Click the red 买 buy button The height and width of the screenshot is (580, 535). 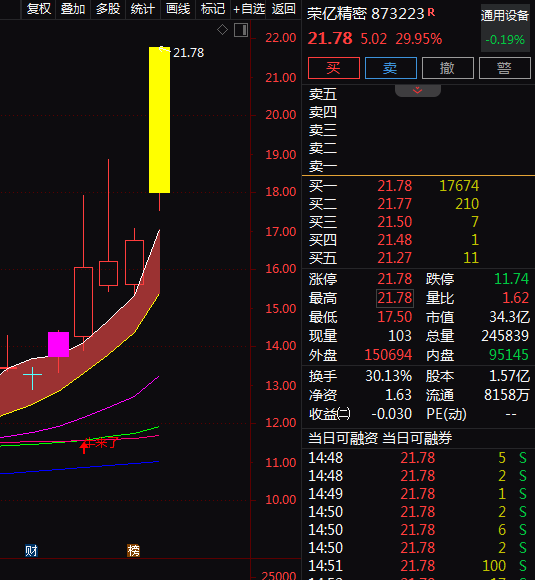tap(333, 68)
